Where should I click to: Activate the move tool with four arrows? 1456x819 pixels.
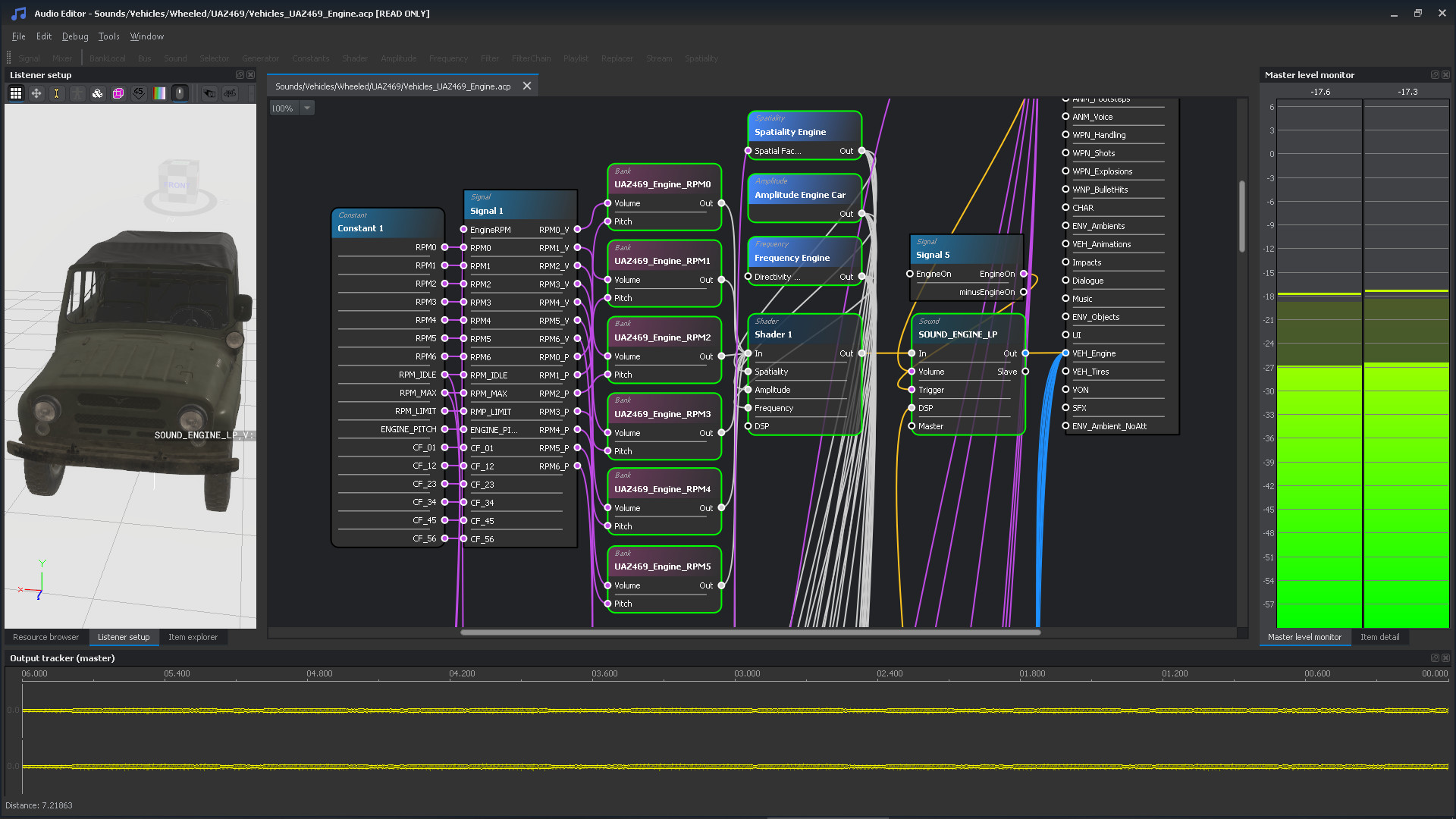pyautogui.click(x=36, y=93)
